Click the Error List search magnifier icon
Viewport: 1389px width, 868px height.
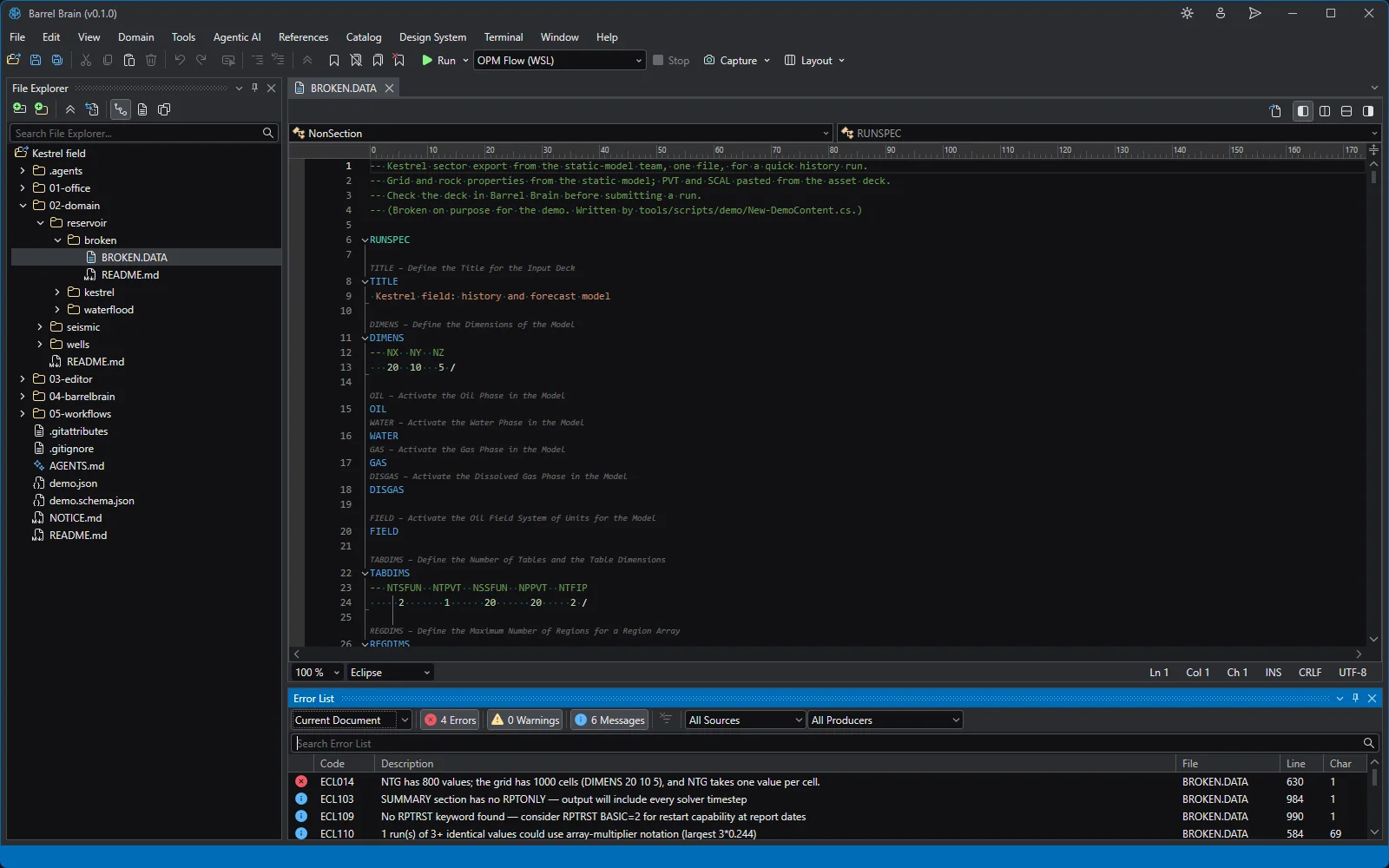tap(1368, 743)
